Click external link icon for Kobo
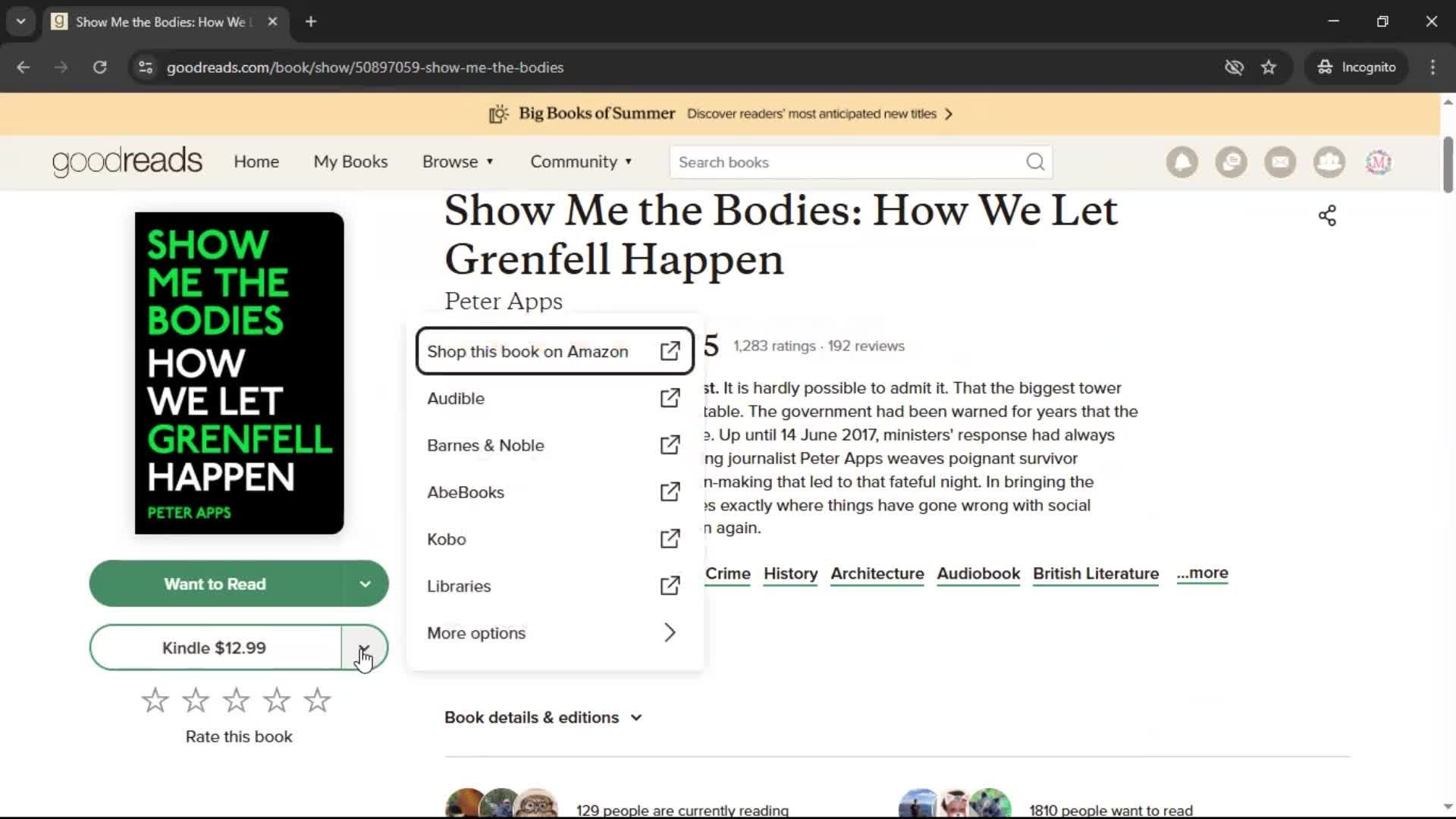Screen dimensions: 1456x819 click(670, 539)
